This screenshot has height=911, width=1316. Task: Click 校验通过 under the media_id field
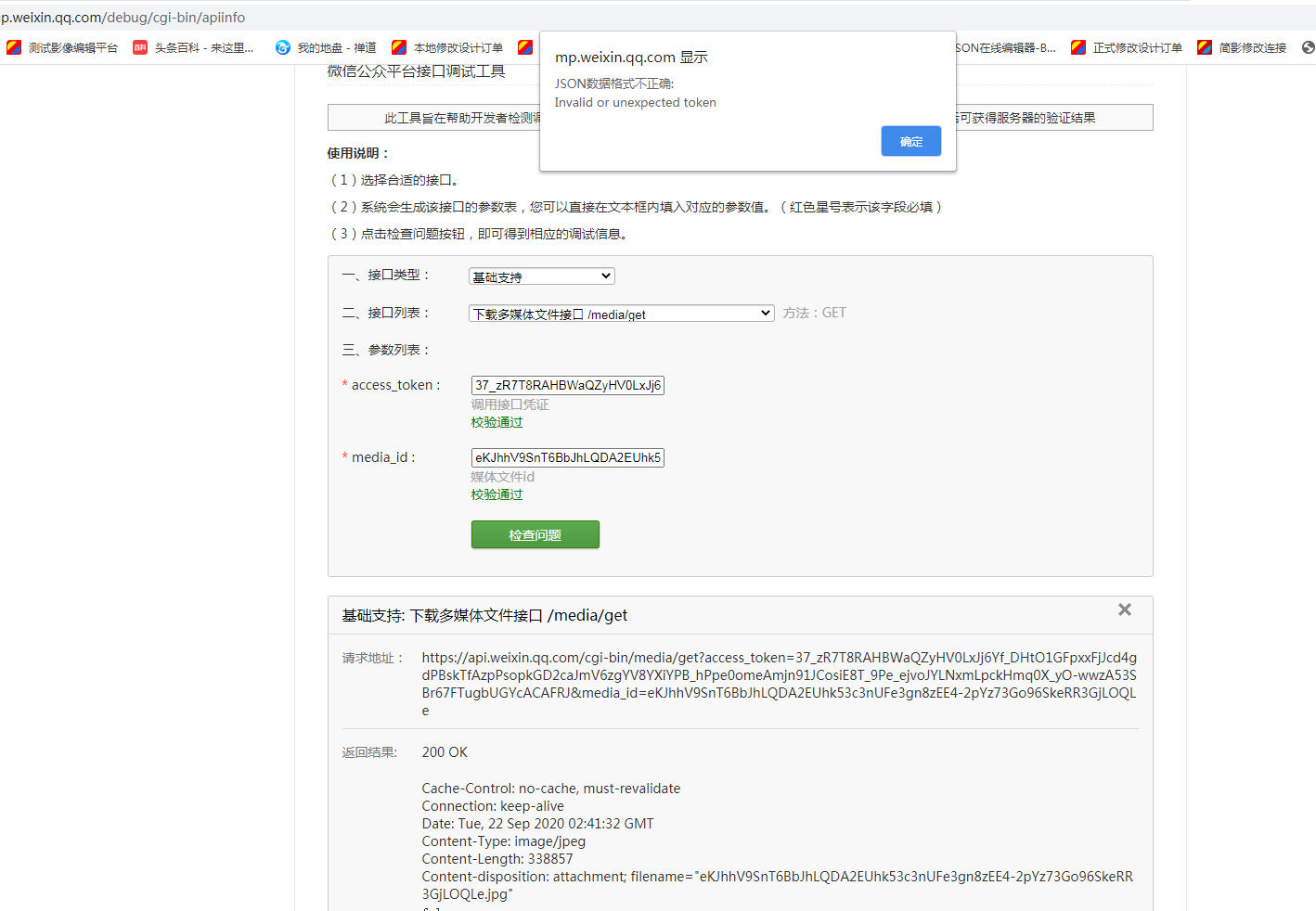497,494
